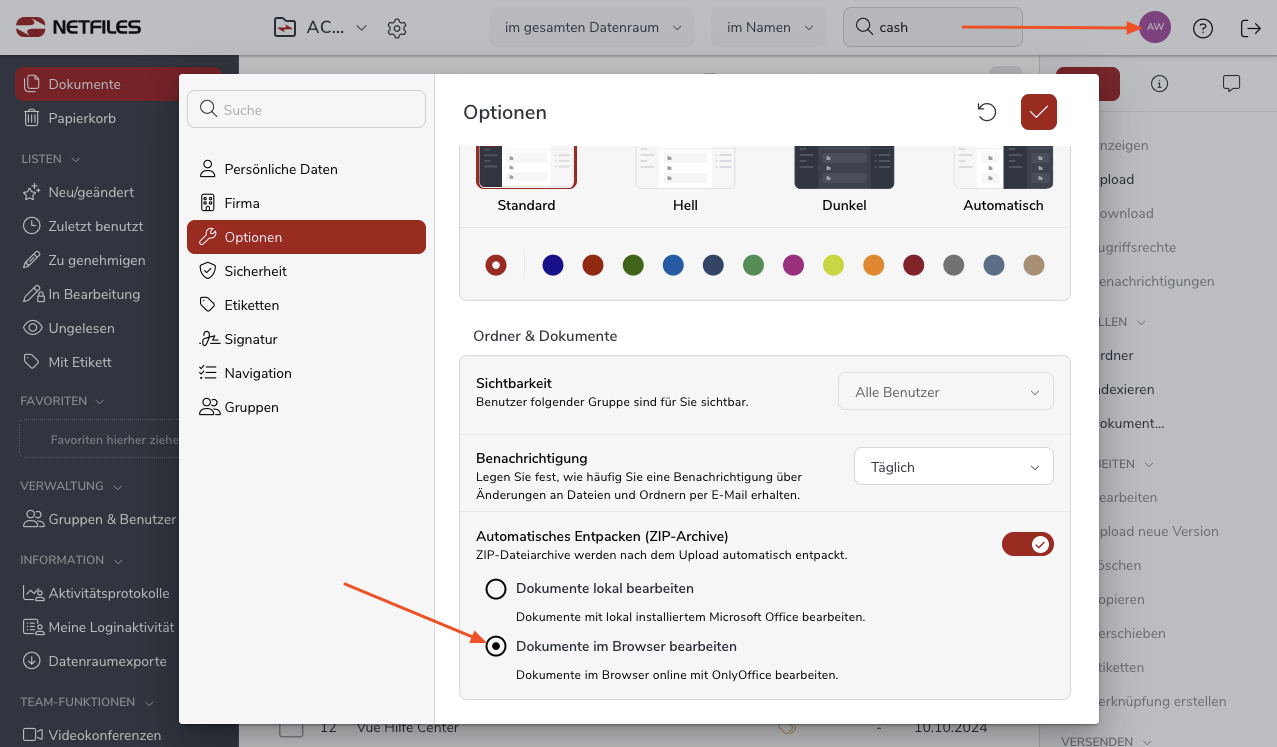Open Sicherheit settings section
Viewport: 1277px width, 747px height.
pyautogui.click(x=255, y=271)
